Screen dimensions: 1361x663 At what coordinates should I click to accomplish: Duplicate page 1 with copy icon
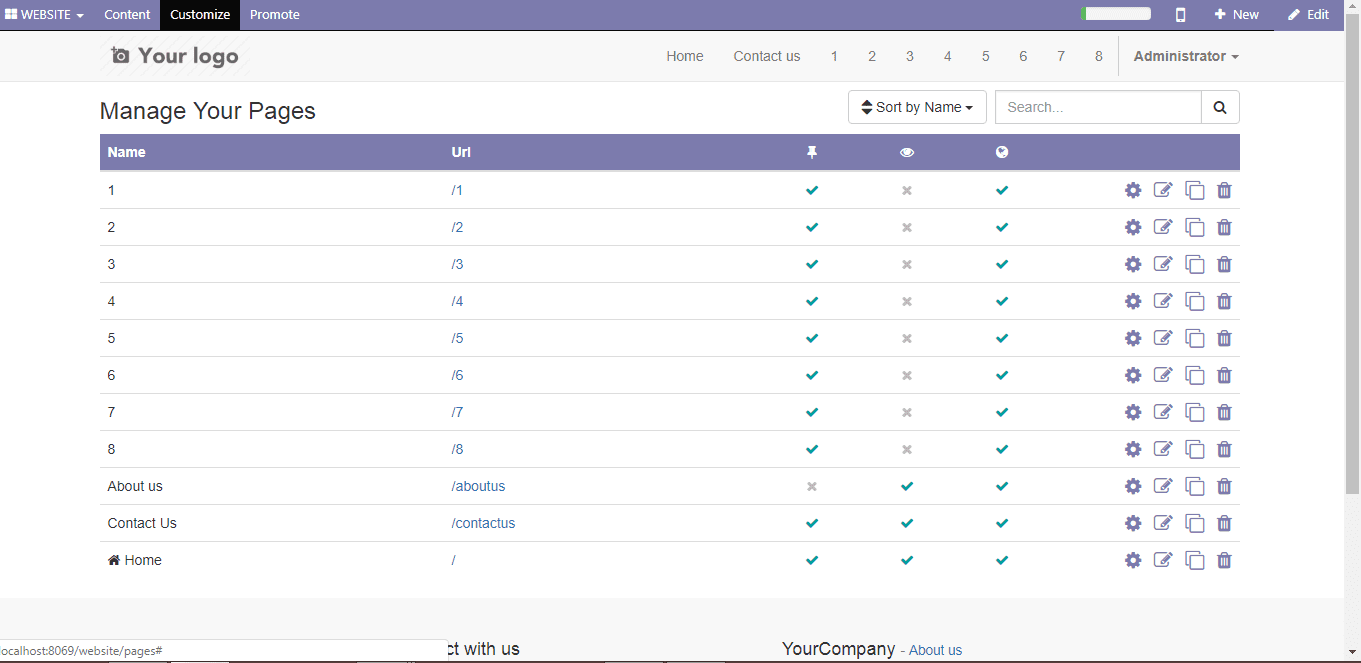1195,190
